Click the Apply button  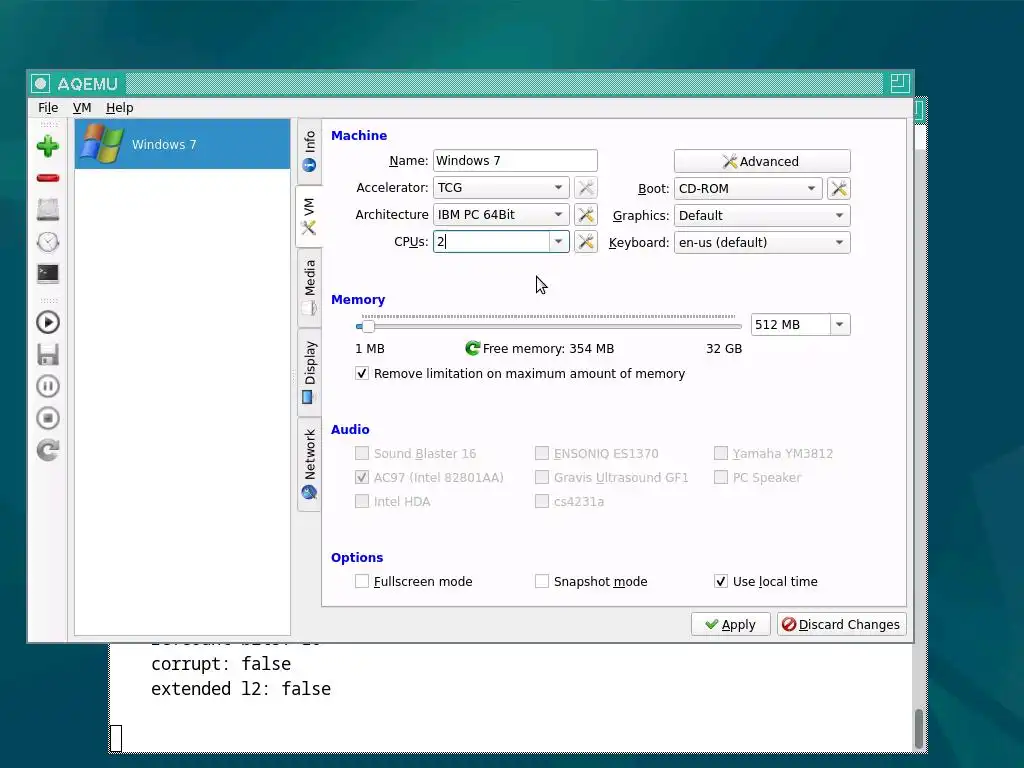point(731,624)
